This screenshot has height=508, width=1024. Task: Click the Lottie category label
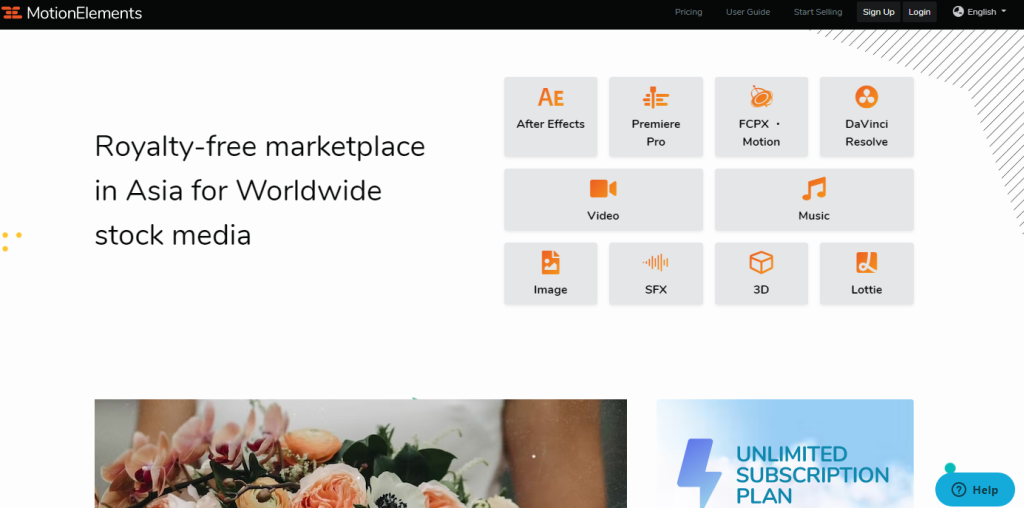(x=866, y=290)
